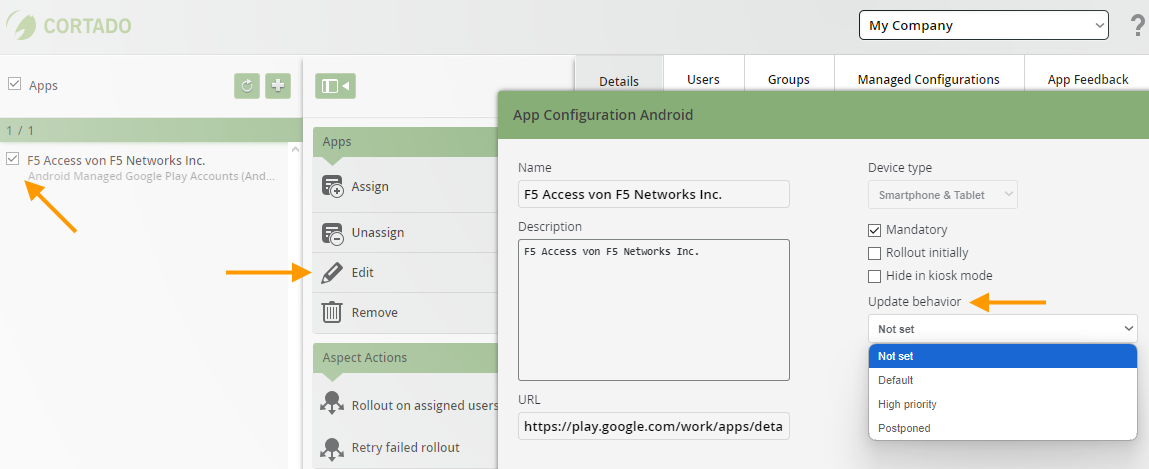The image size is (1149, 469).
Task: Enable Rollout initially checkbox
Action: click(874, 254)
